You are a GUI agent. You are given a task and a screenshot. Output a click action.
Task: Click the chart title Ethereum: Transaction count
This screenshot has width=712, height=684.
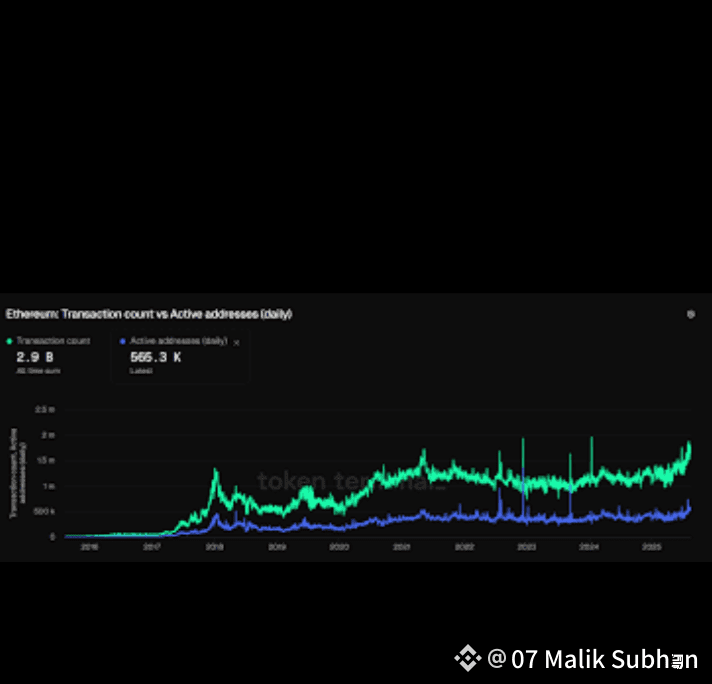point(148,314)
